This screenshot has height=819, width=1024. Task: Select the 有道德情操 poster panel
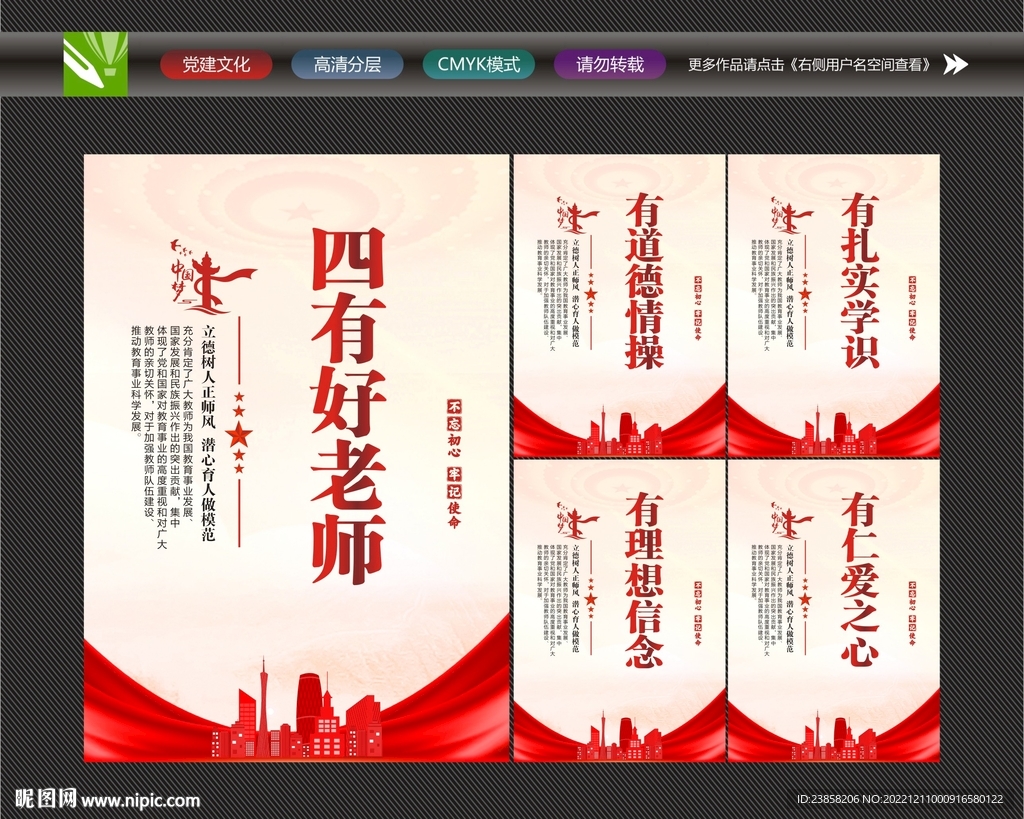(x=620, y=300)
